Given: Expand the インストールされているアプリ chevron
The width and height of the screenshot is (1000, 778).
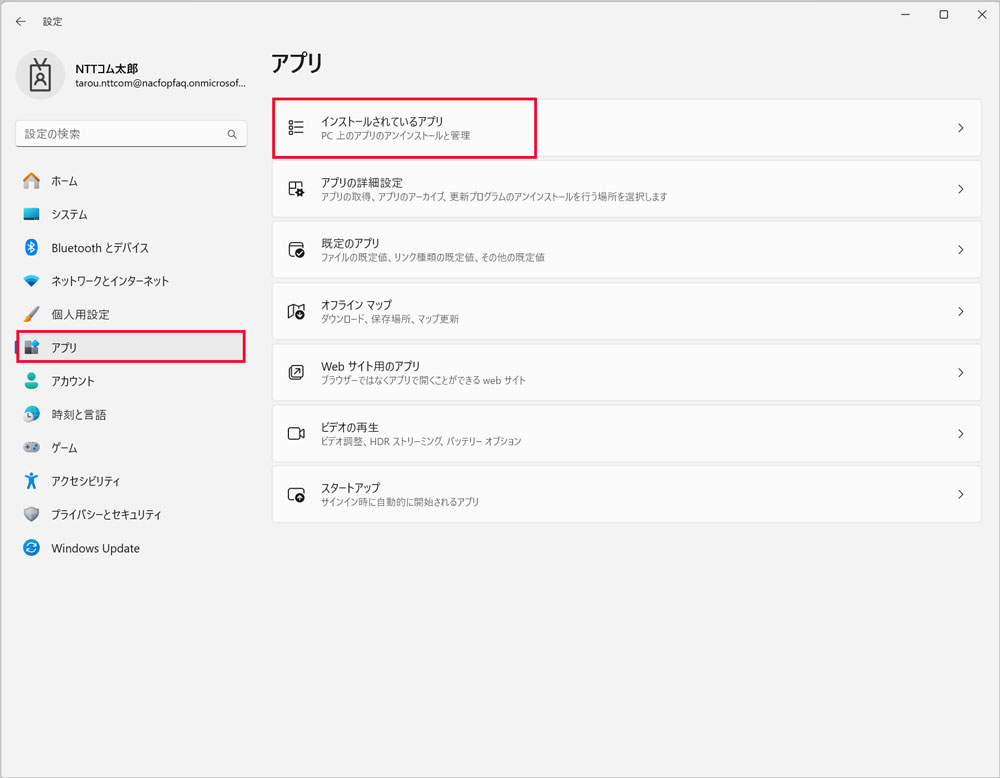Looking at the screenshot, I should point(960,128).
